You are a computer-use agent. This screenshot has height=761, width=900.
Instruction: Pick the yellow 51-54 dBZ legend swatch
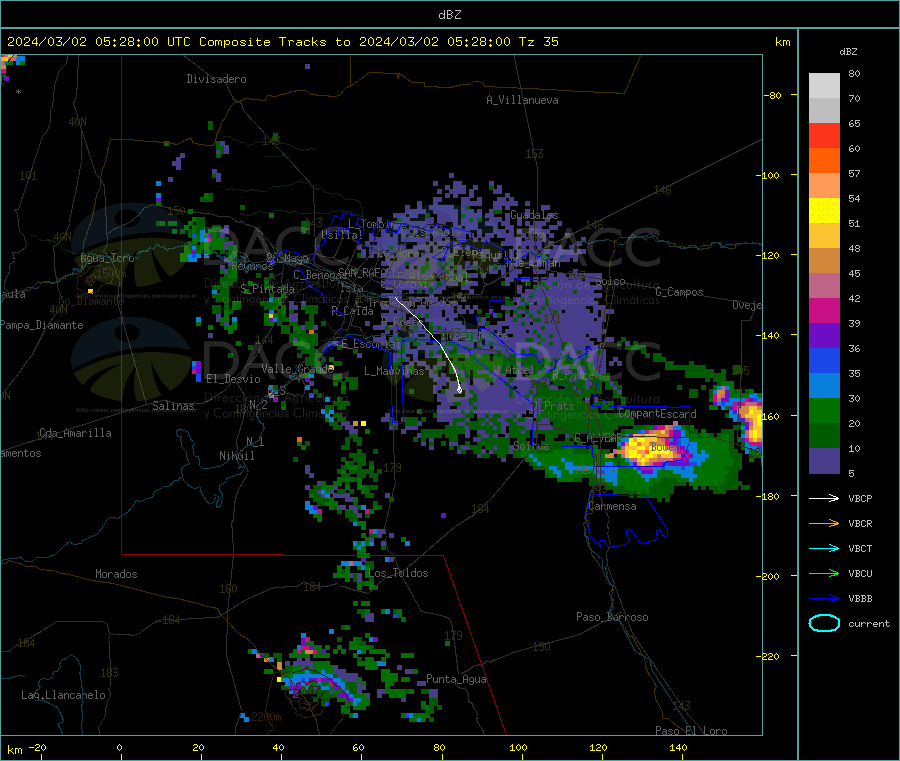(824, 211)
